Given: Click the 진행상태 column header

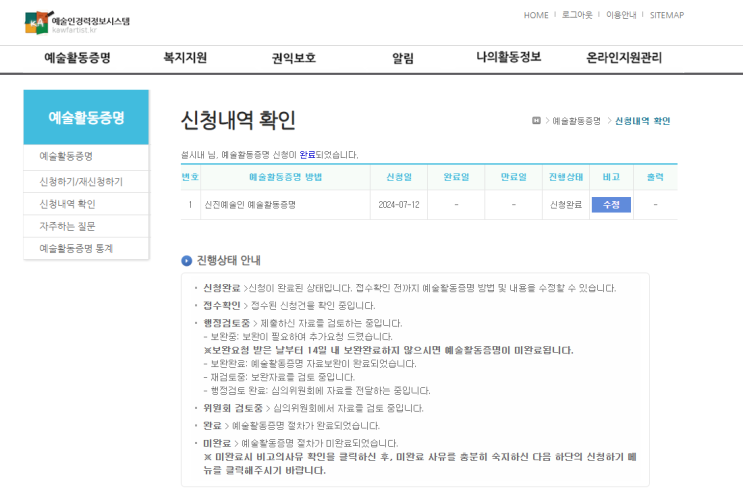Looking at the screenshot, I should click(566, 177).
